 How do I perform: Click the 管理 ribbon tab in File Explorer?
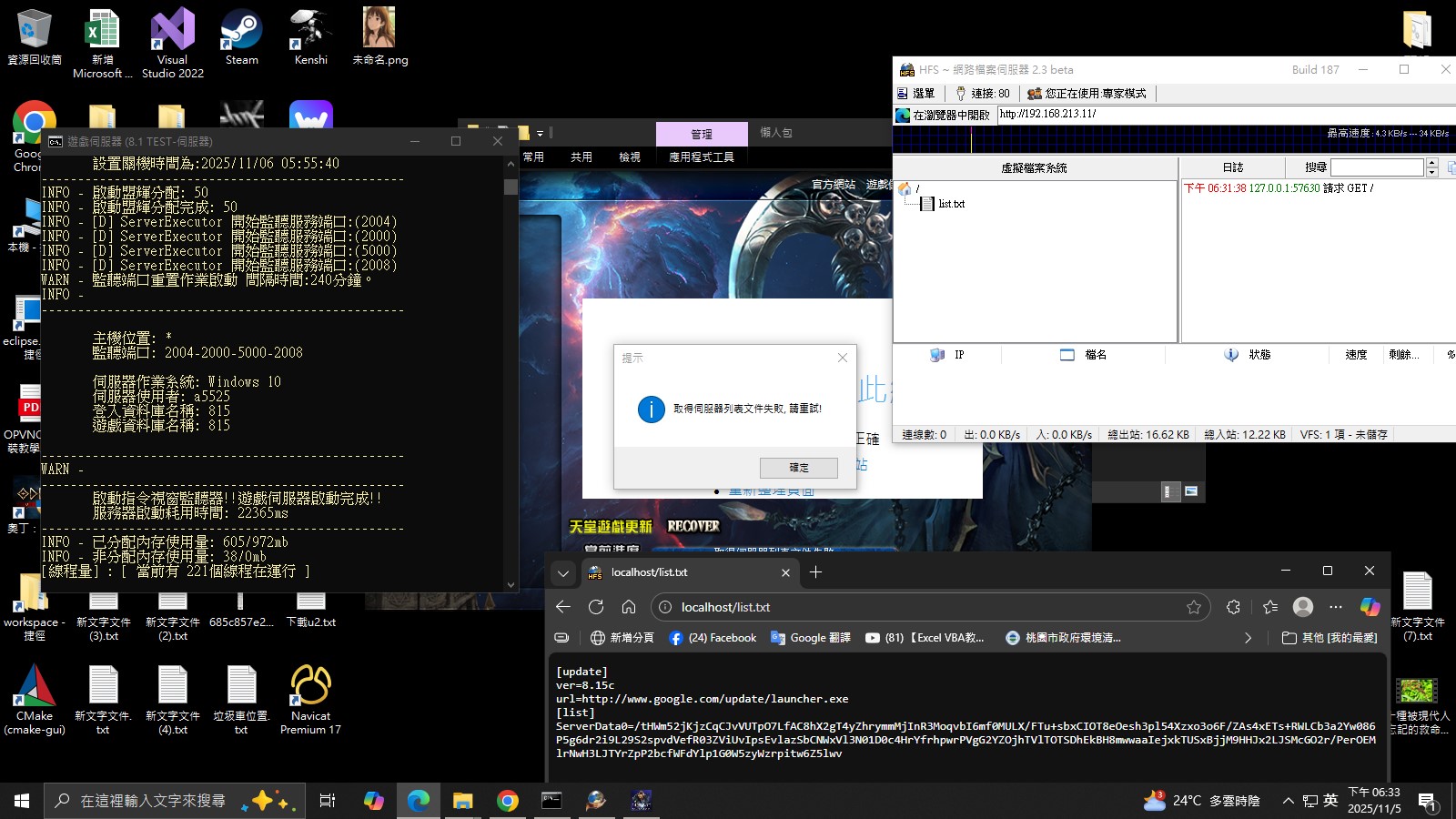point(702,134)
